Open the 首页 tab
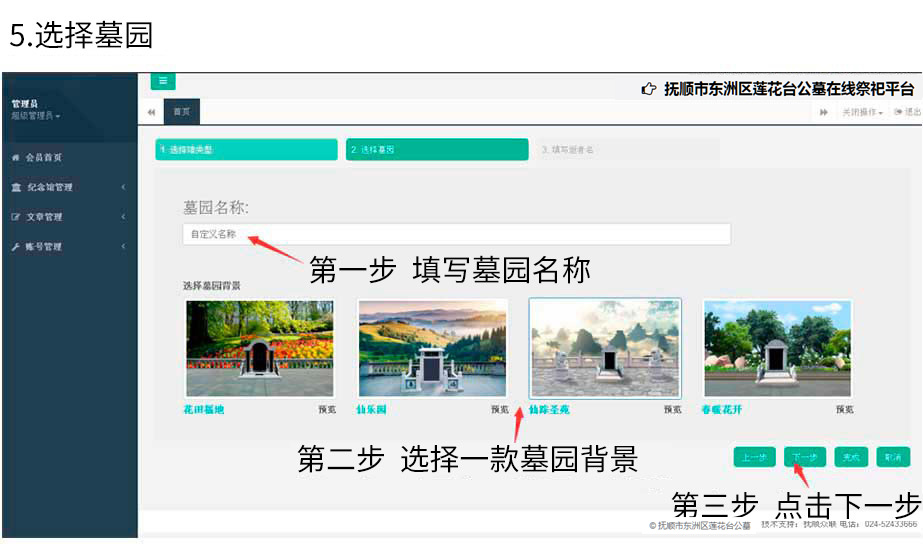 pyautogui.click(x=182, y=112)
